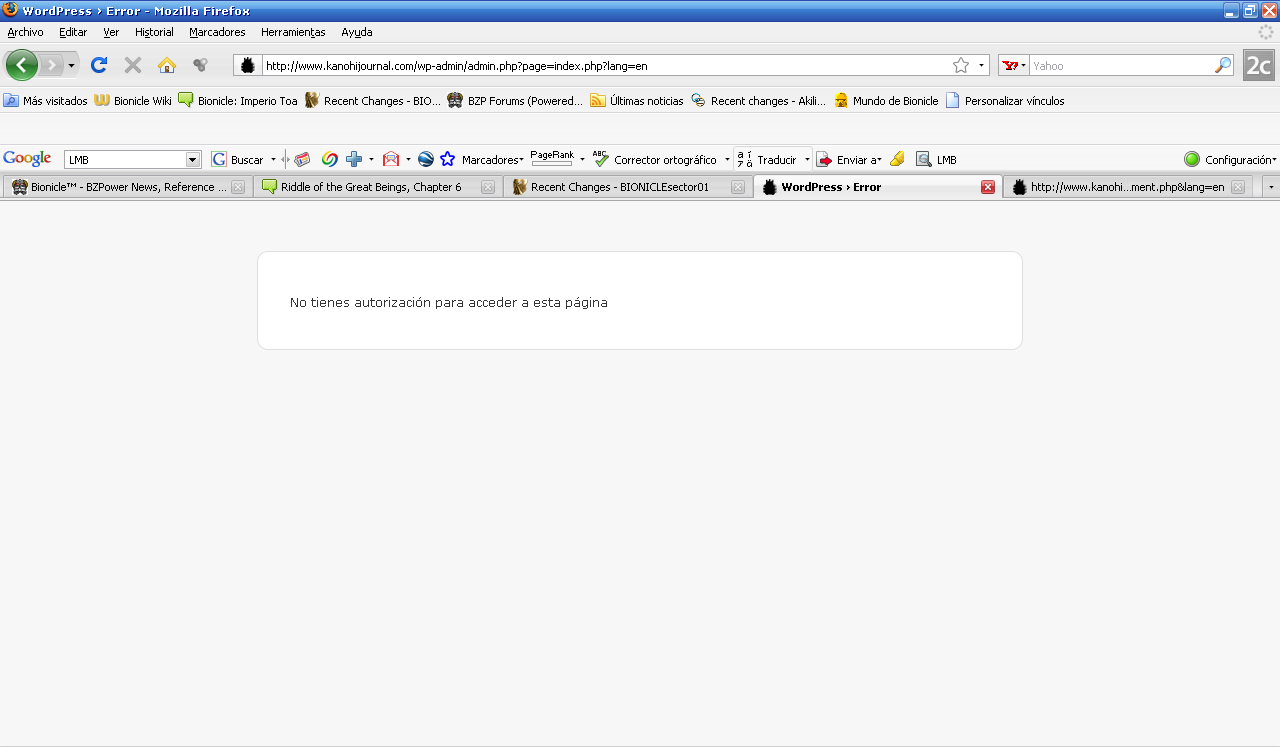This screenshot has width=1280, height=747.
Task: Click the multicolor swirl icon on the Google toolbar
Action: pyautogui.click(x=329, y=159)
